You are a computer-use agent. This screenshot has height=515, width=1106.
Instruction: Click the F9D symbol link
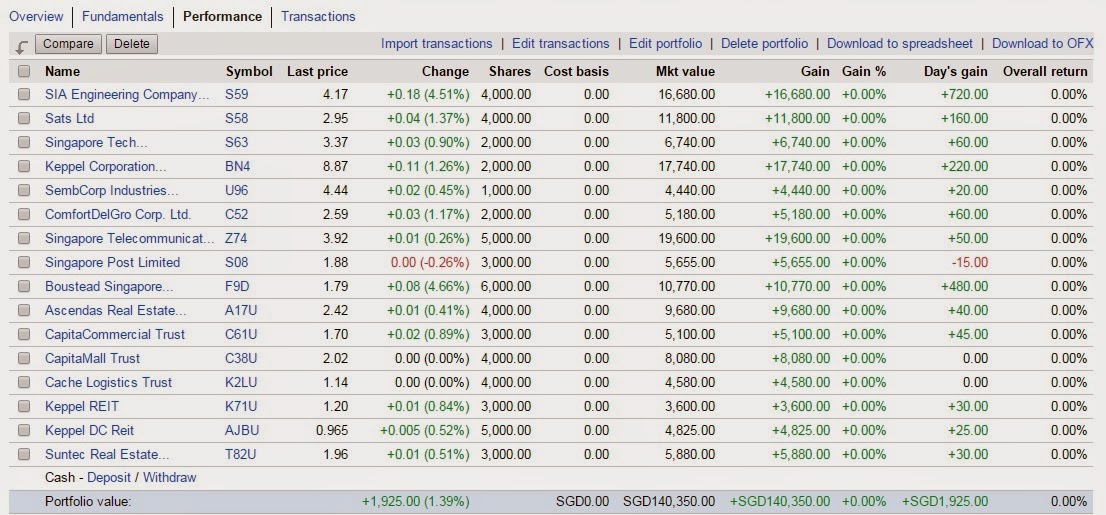[x=238, y=286]
